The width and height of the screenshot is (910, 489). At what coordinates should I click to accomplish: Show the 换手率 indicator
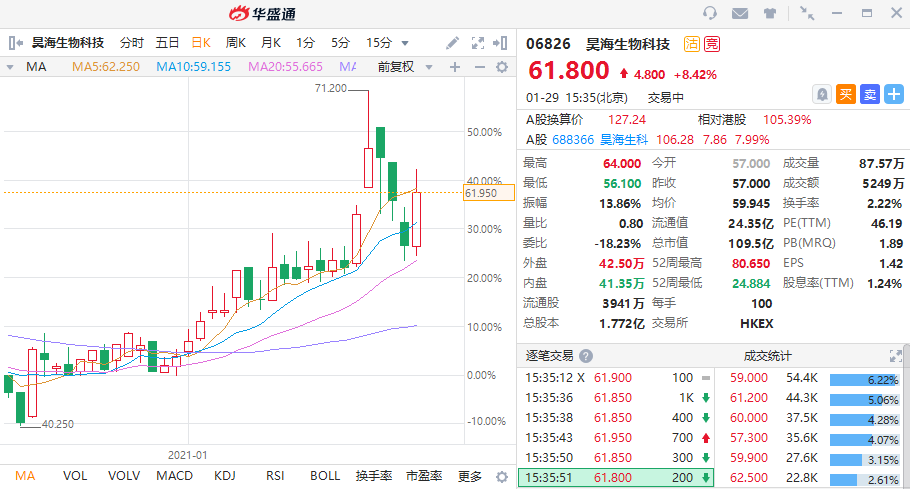click(x=374, y=476)
